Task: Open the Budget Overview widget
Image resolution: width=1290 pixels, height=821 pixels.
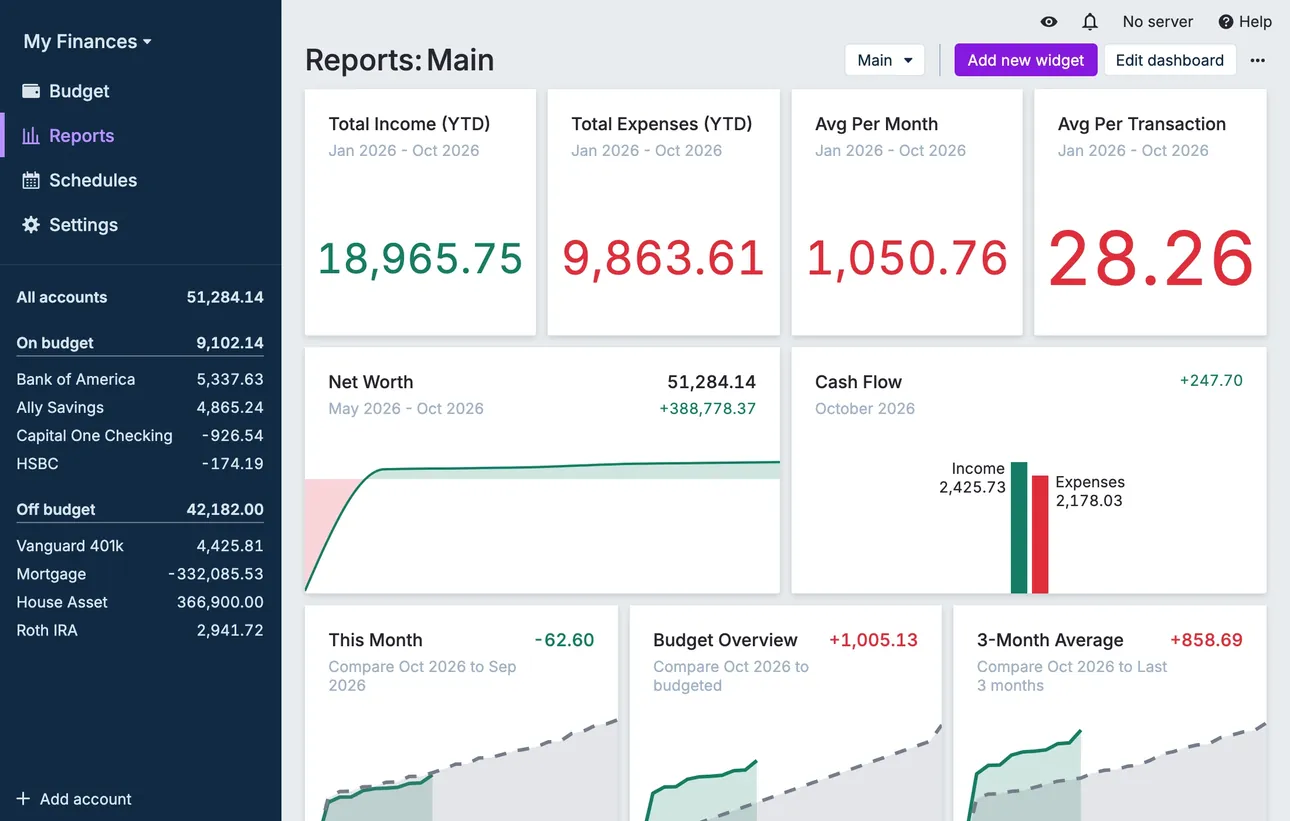Action: pyautogui.click(x=786, y=713)
